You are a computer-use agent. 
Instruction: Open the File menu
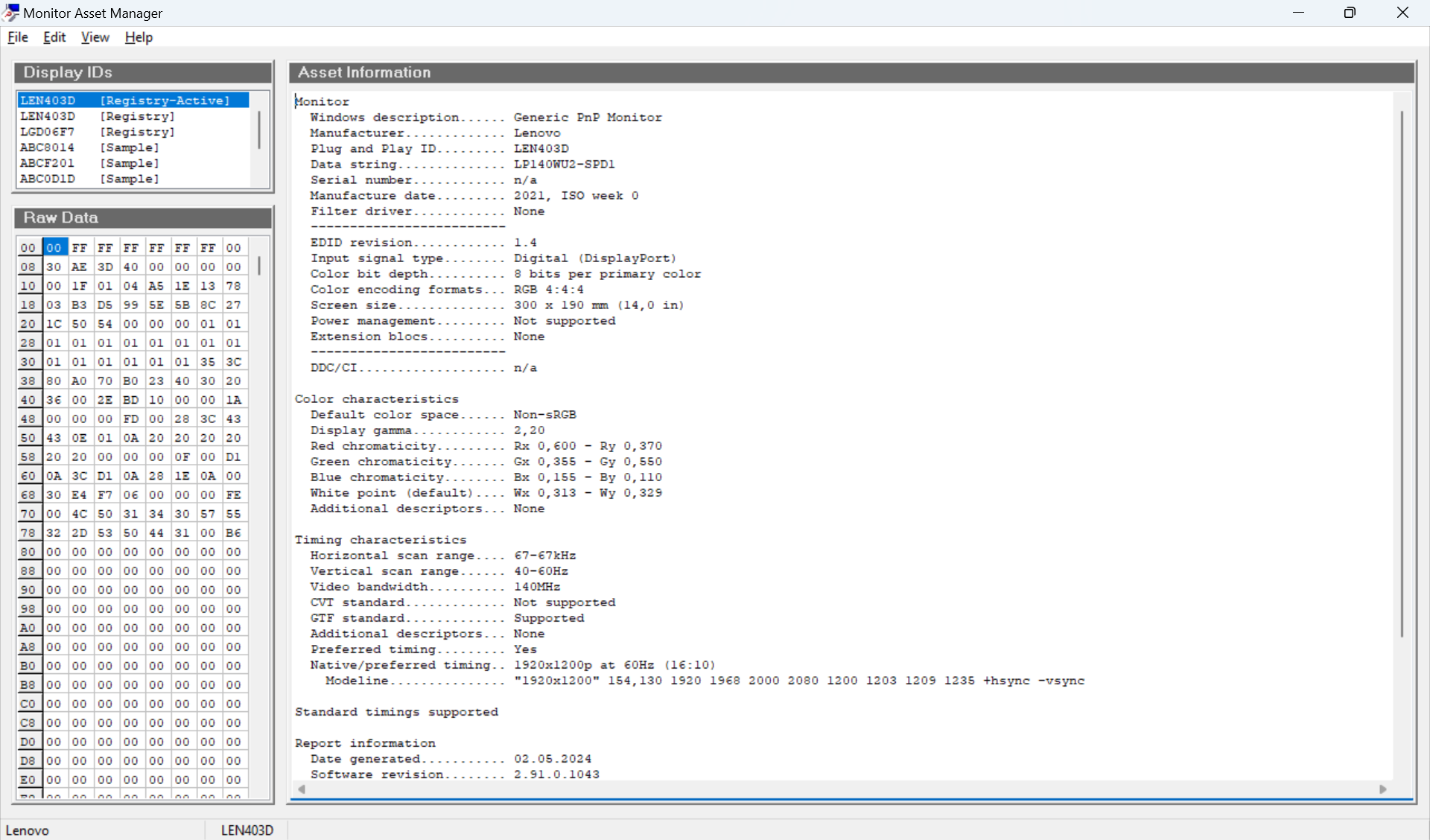point(18,37)
